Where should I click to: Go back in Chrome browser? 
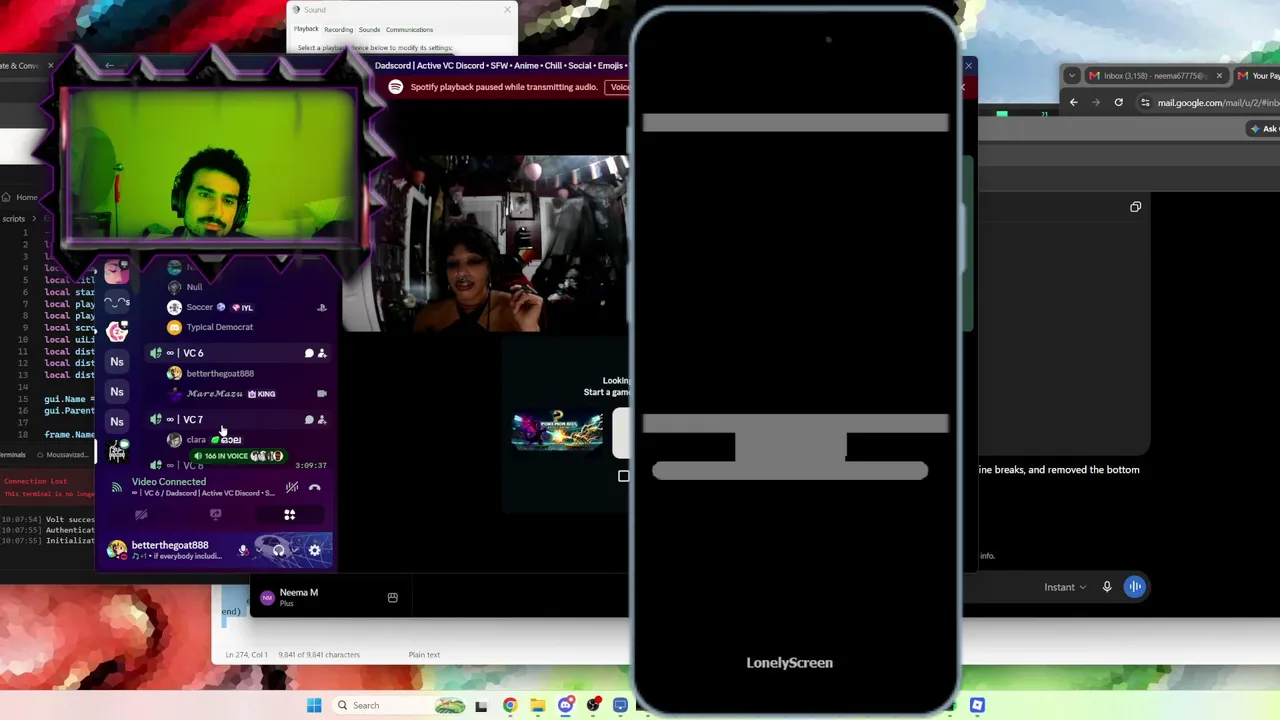click(1074, 102)
